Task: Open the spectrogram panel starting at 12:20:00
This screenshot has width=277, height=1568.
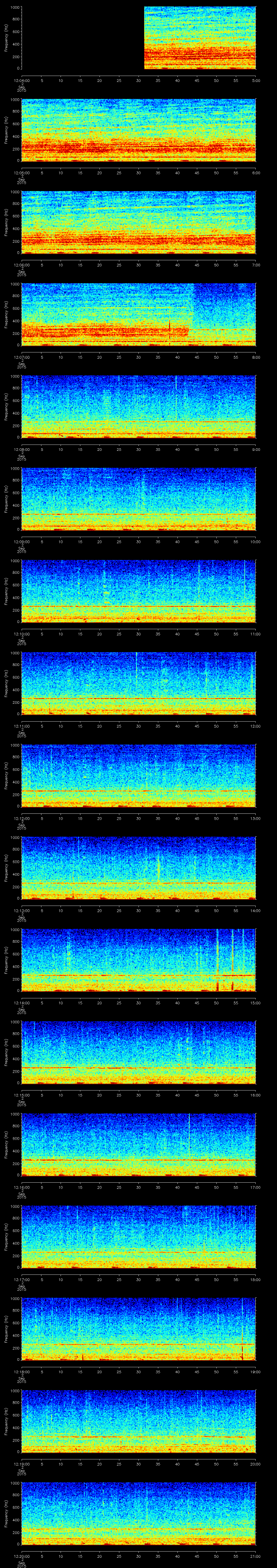Action: coord(139,1514)
